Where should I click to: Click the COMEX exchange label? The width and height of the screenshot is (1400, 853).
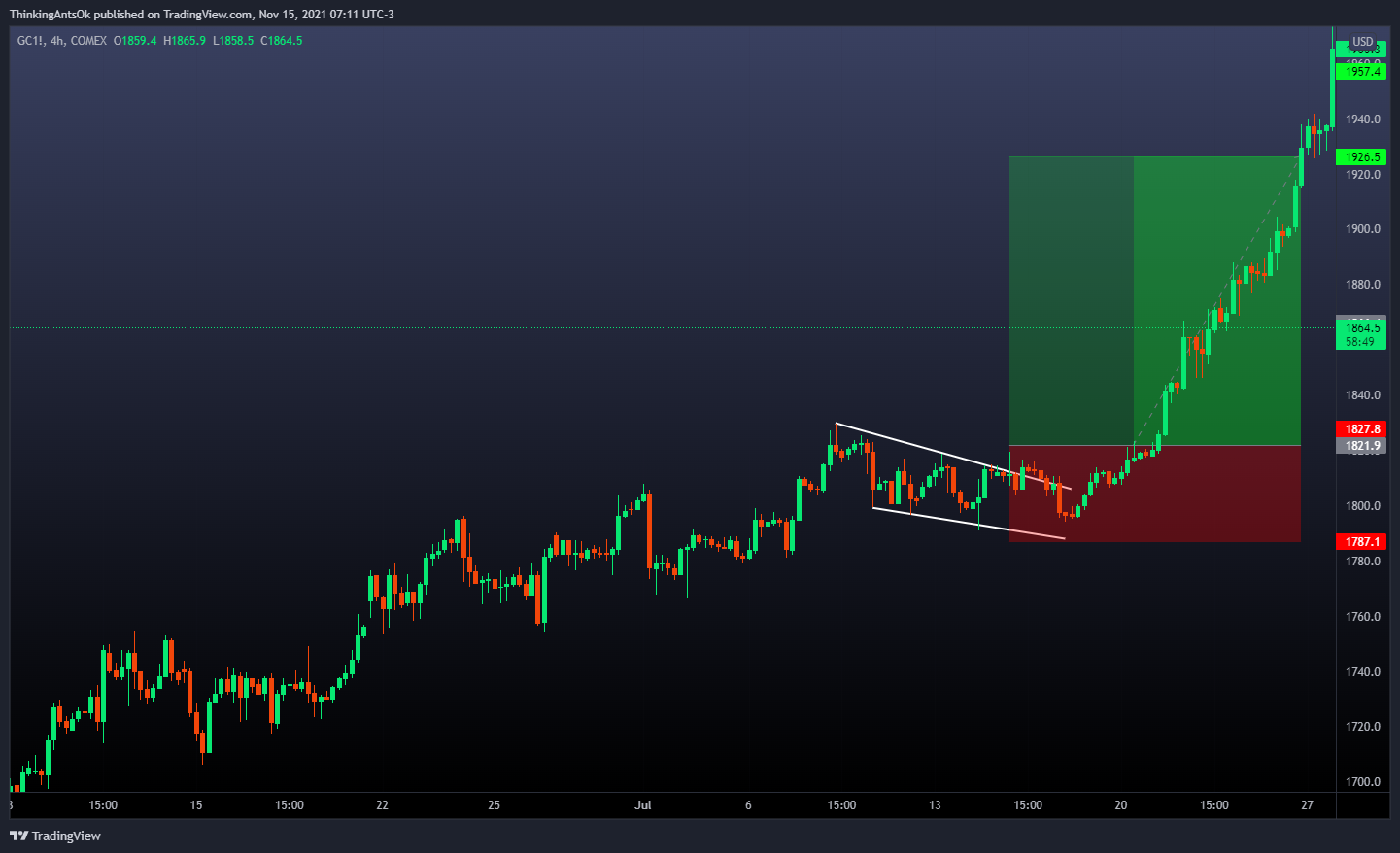coord(88,41)
